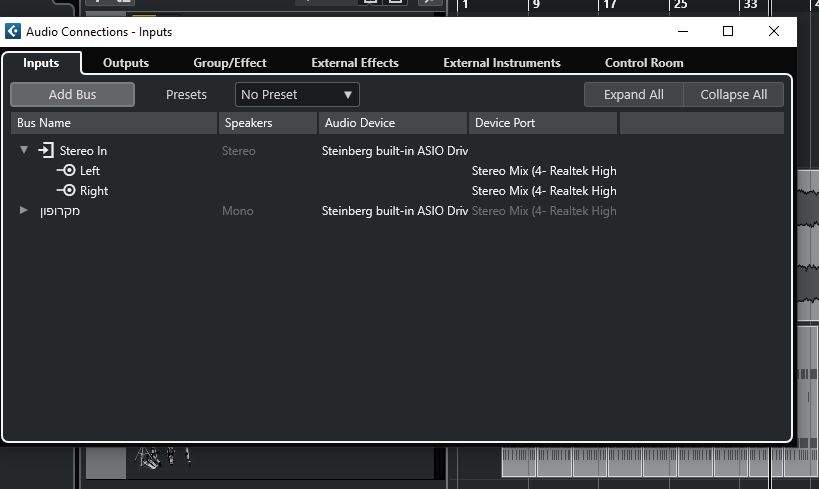
Task: Click the Add Bus button
Action: (x=73, y=95)
